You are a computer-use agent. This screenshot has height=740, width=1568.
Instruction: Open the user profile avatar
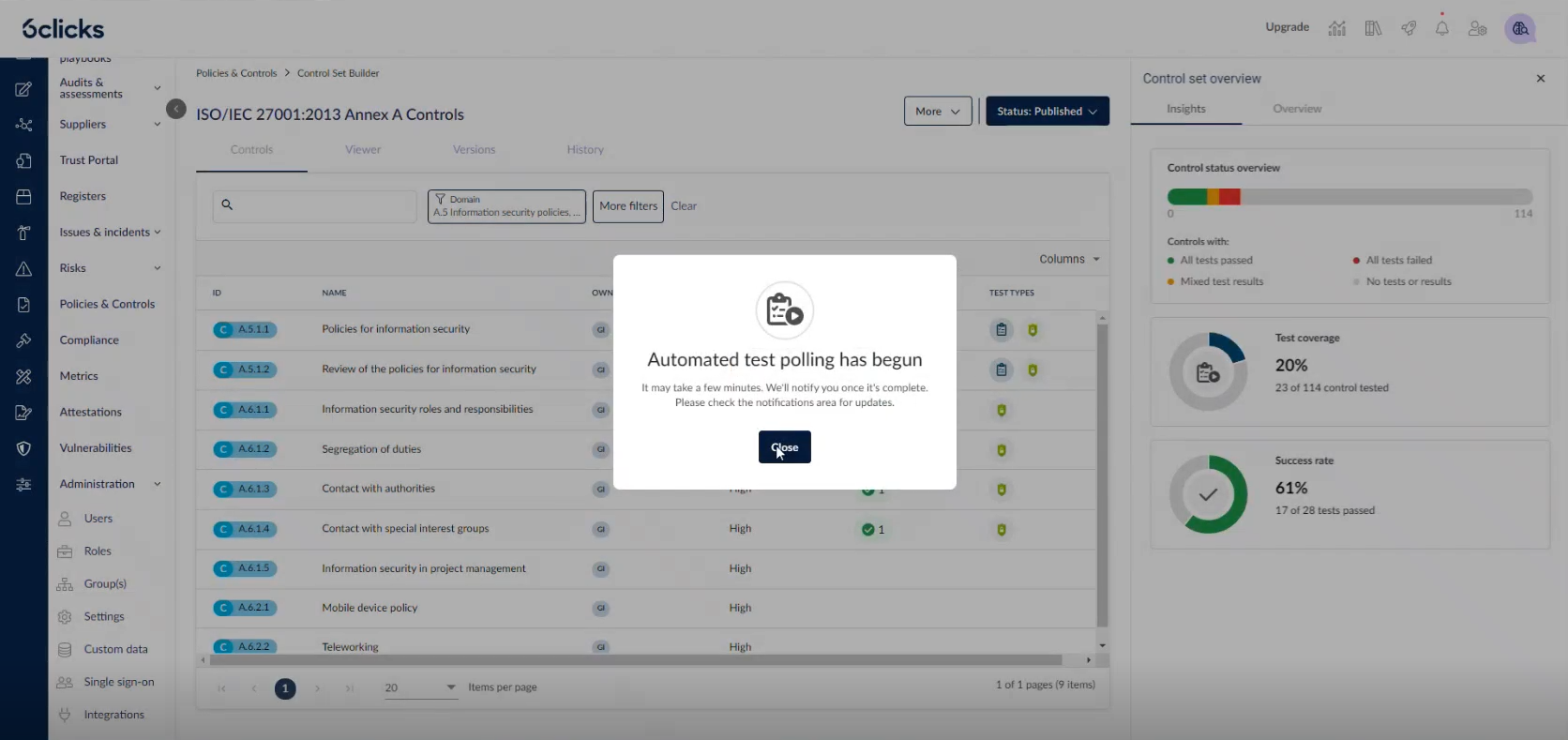(x=1519, y=29)
